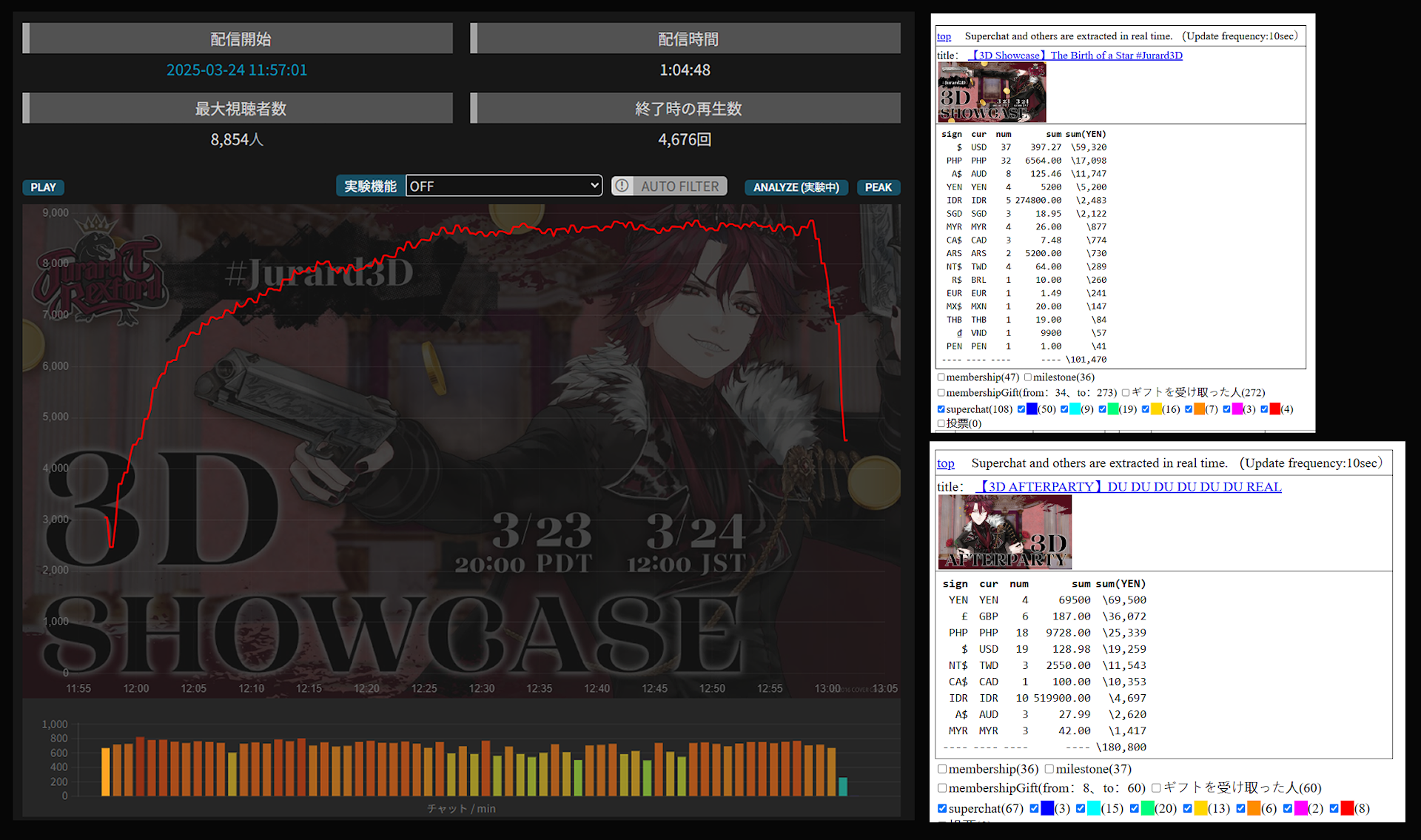Click the green superchat swatch labeled (19)
The width and height of the screenshot is (1421, 840).
click(1113, 409)
